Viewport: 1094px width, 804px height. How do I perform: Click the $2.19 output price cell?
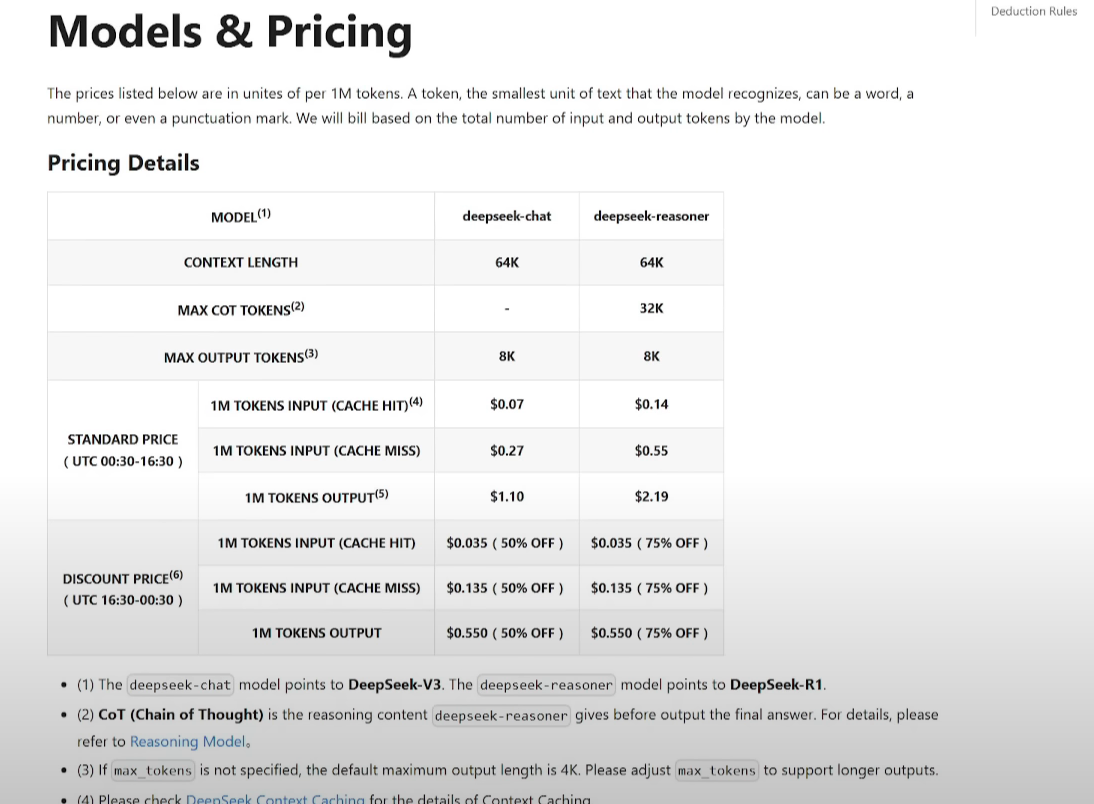coord(651,496)
